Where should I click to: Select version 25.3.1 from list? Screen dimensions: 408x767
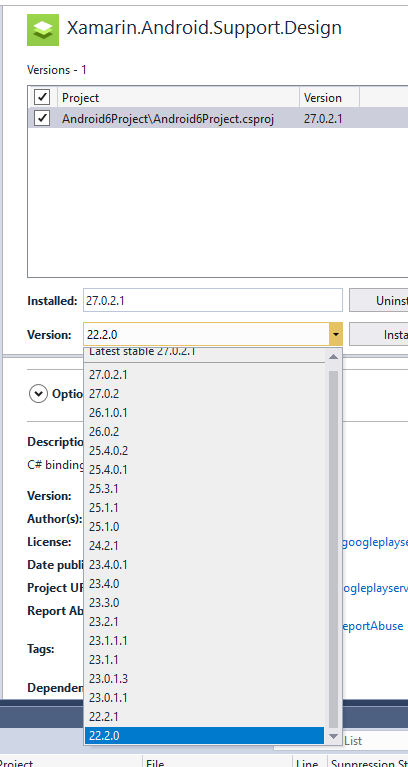204,489
